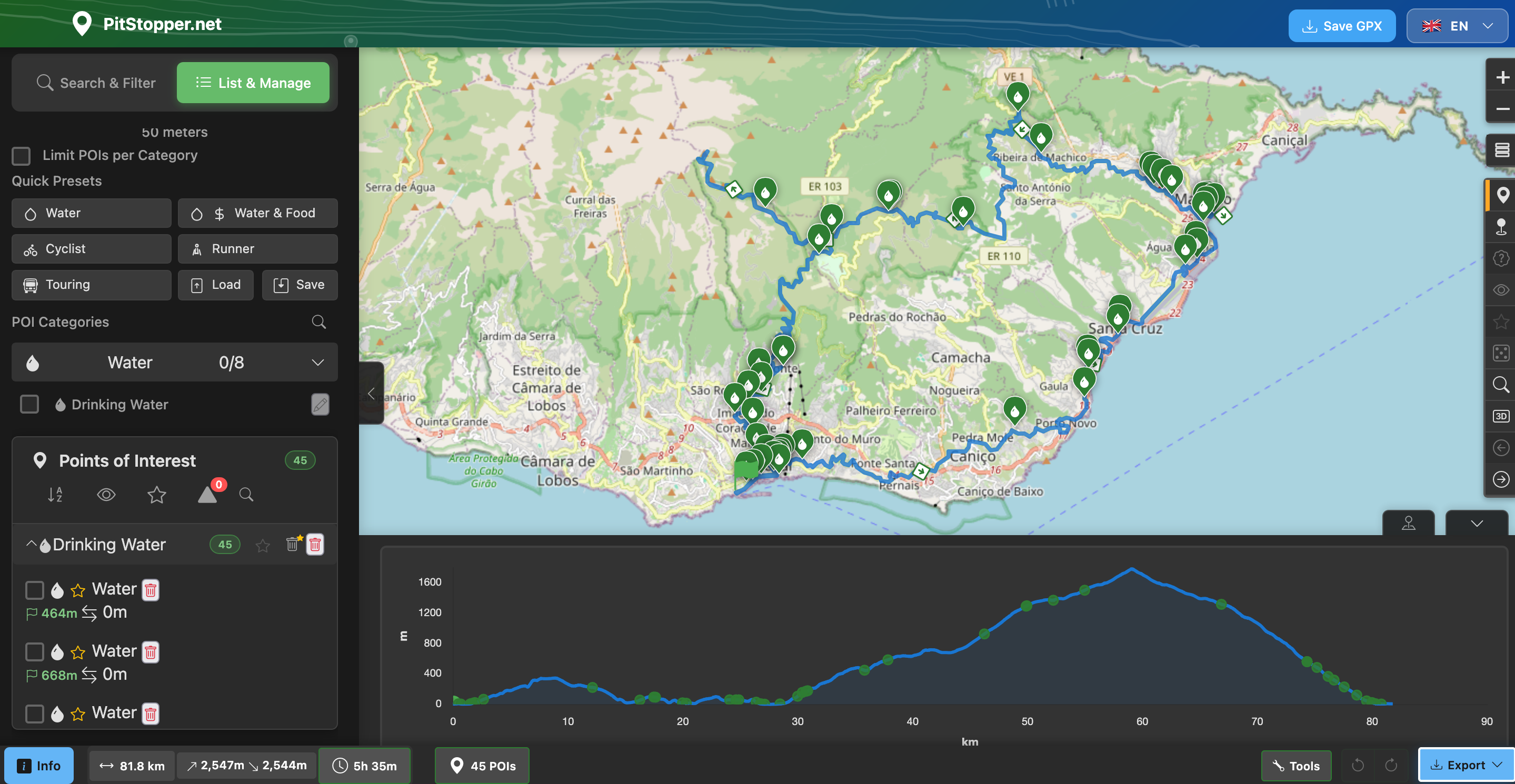The image size is (1515, 784).
Task: Sort POIs alphabetically with the A-Z icon
Action: [x=54, y=495]
